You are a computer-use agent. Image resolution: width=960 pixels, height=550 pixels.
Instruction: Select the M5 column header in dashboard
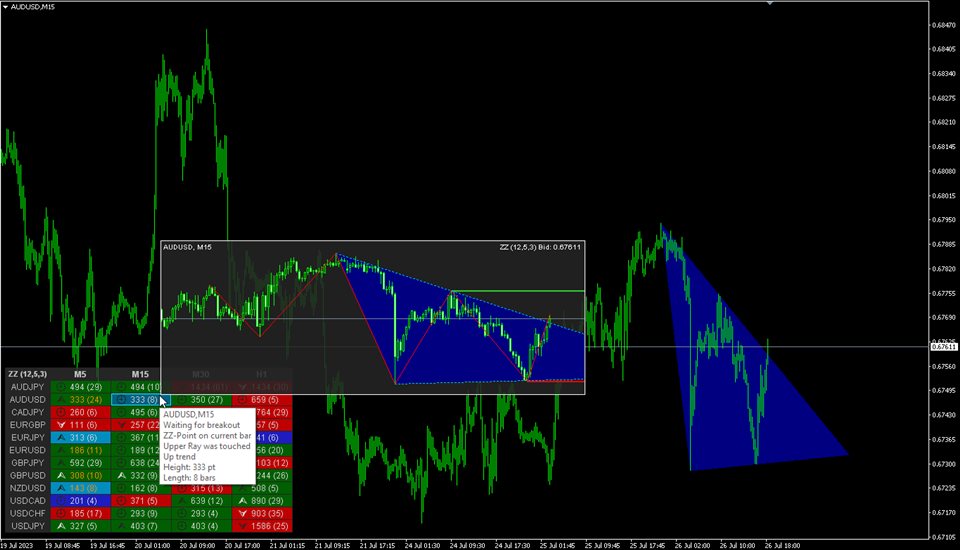(x=80, y=374)
